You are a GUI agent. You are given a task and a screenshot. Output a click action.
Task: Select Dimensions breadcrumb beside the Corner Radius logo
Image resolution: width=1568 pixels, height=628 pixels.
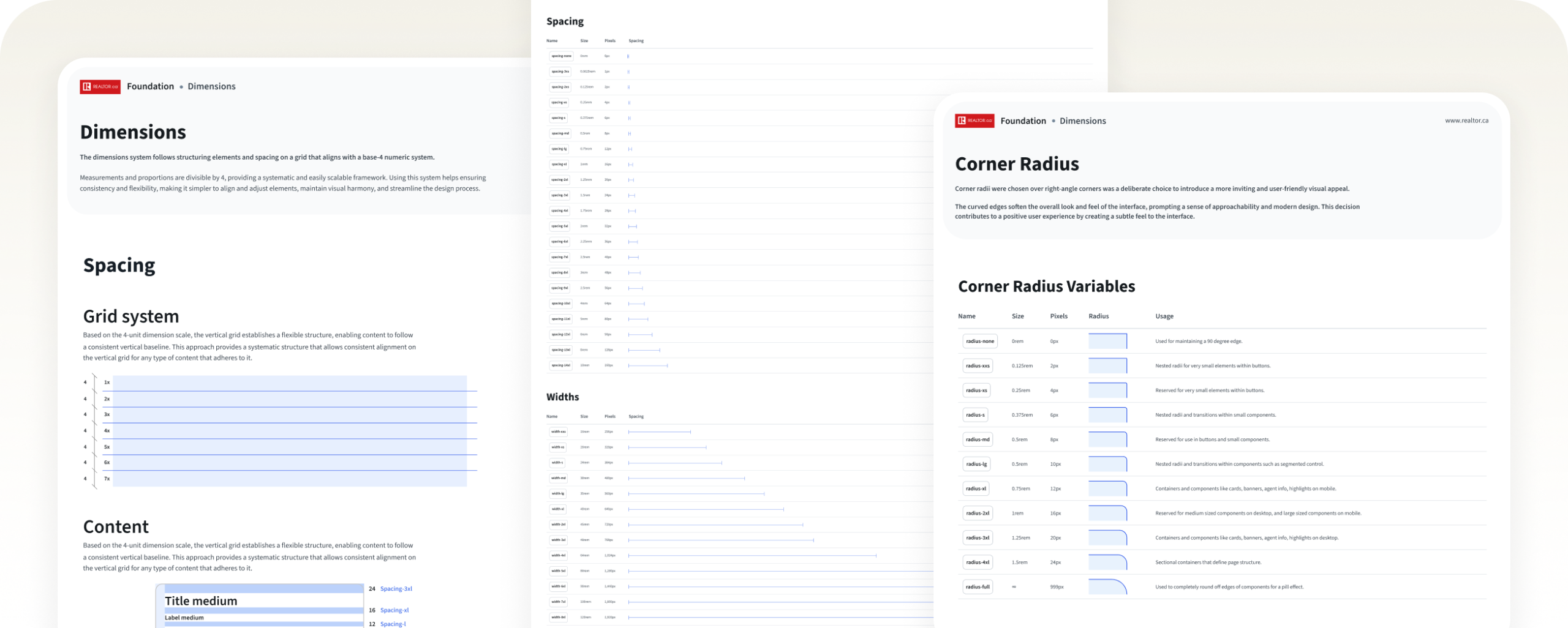click(1083, 121)
